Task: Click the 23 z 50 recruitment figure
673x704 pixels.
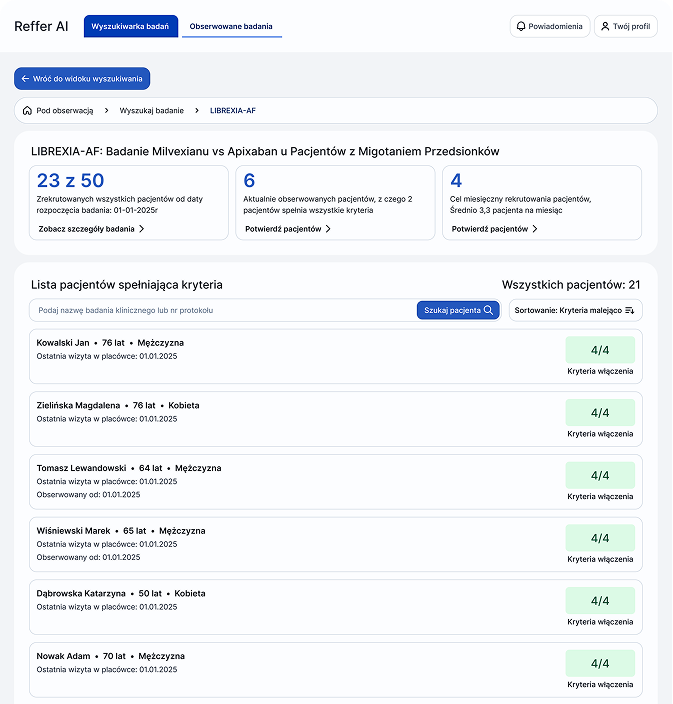Action: (70, 180)
